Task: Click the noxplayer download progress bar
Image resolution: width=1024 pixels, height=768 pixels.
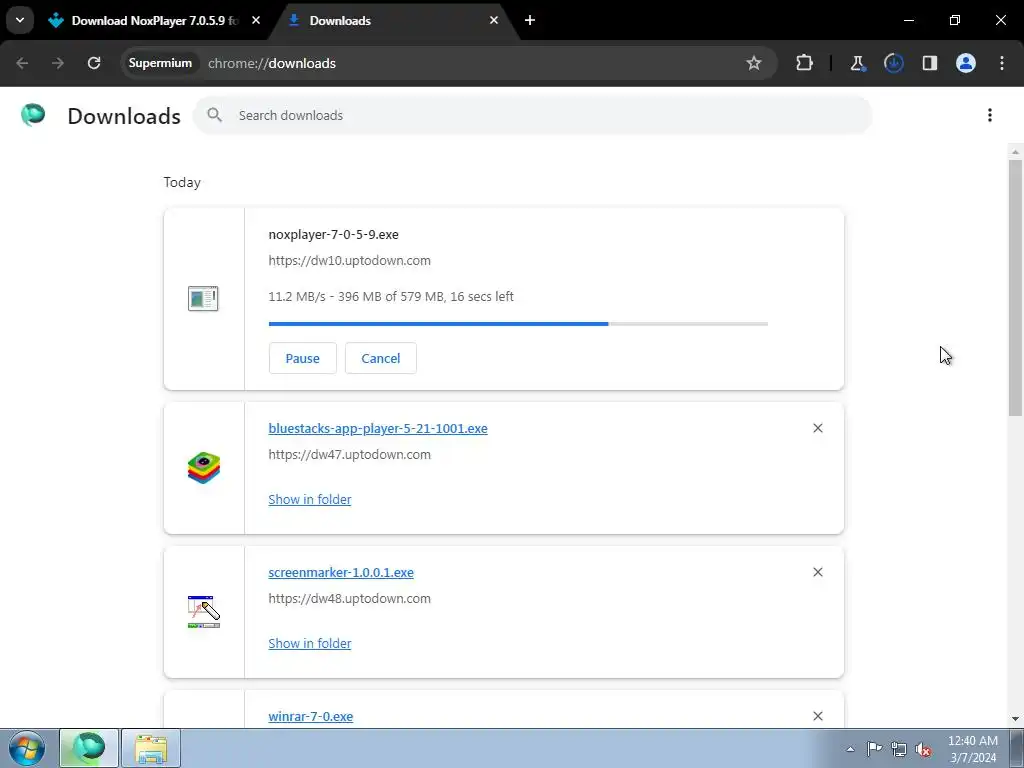Action: (x=518, y=324)
